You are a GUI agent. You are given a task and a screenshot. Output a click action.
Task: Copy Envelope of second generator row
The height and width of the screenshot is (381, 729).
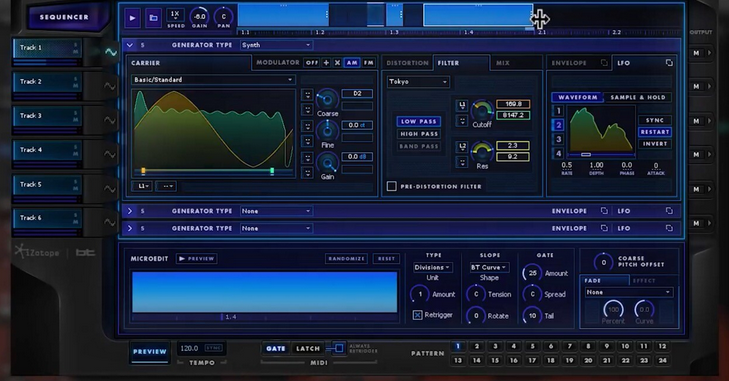coord(604,211)
